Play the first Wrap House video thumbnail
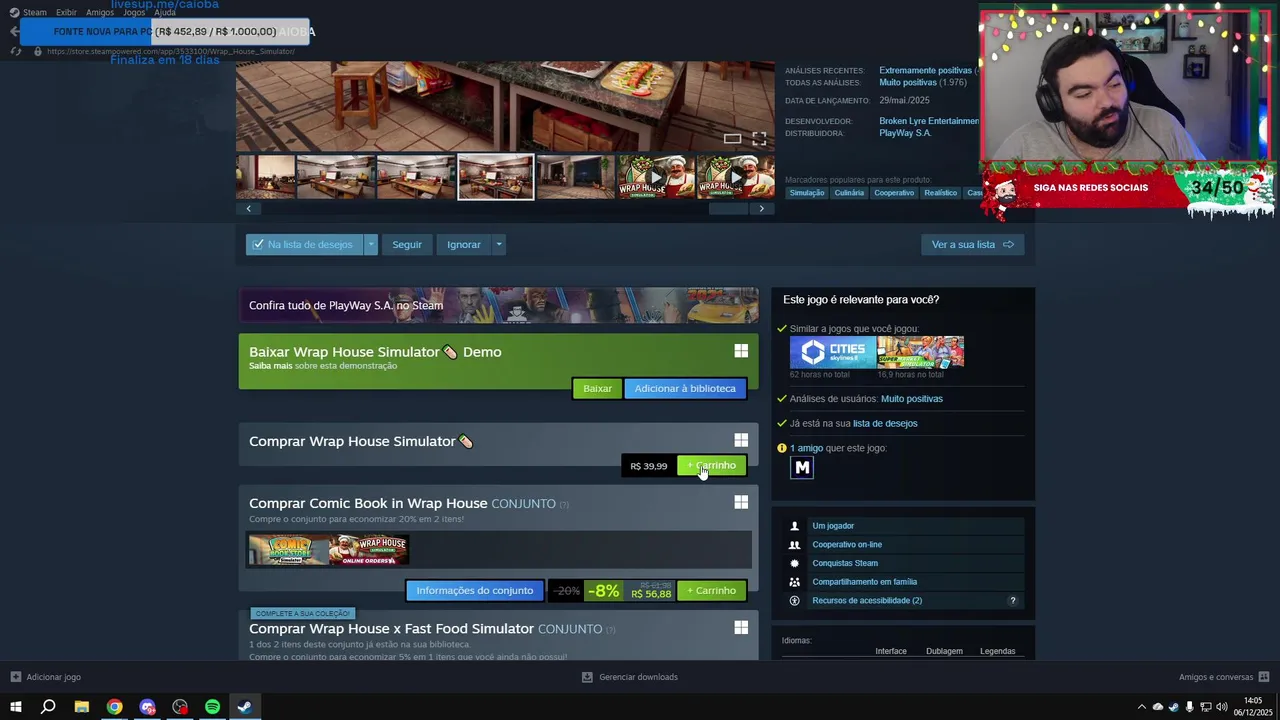This screenshot has height=720, width=1280. pos(655,177)
